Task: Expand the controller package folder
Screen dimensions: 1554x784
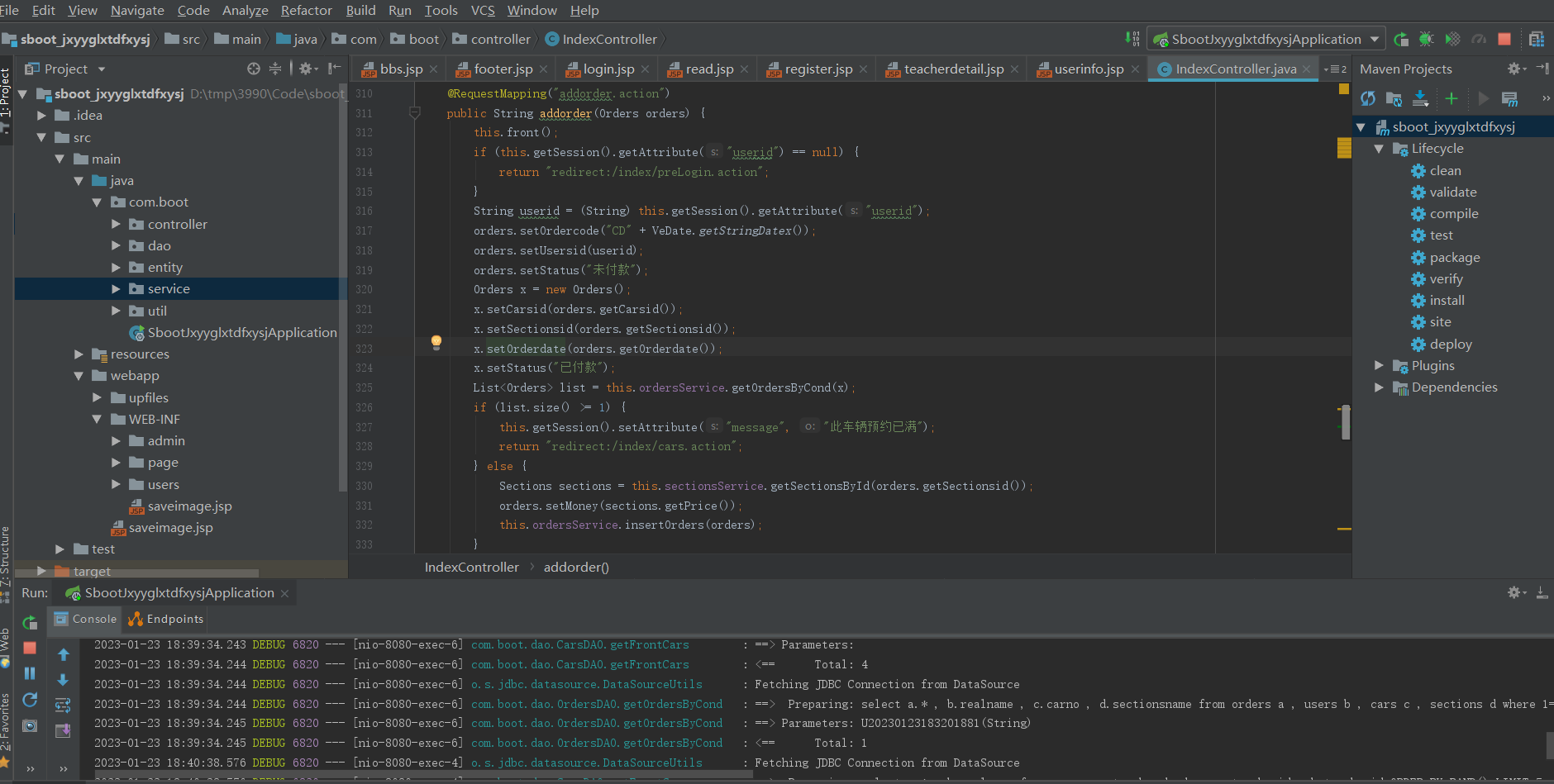Action: pos(116,224)
